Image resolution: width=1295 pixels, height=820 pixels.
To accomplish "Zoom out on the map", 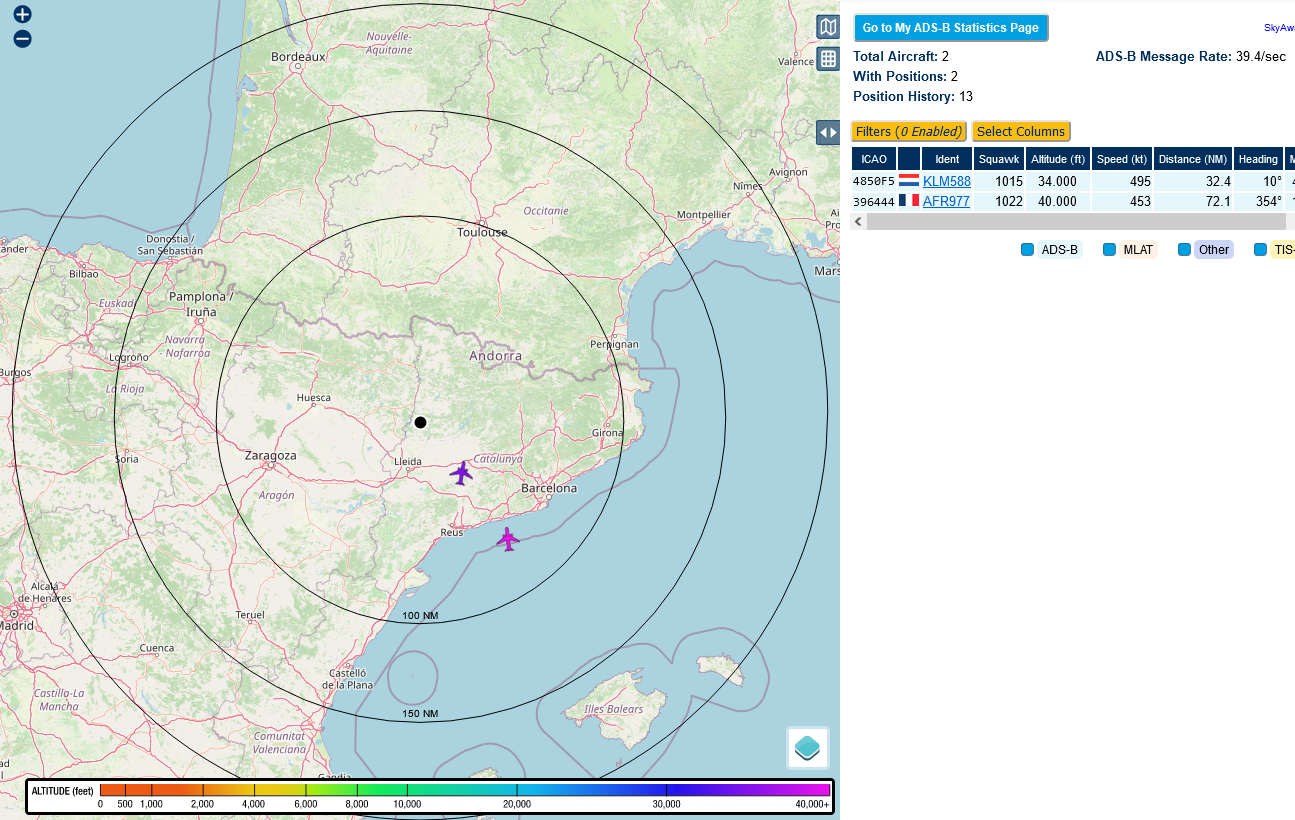I will (22, 39).
